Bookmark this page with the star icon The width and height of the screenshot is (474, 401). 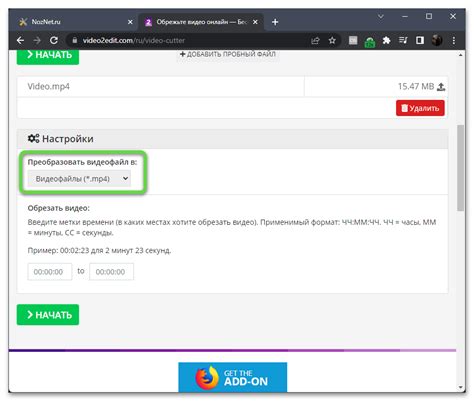click(332, 41)
